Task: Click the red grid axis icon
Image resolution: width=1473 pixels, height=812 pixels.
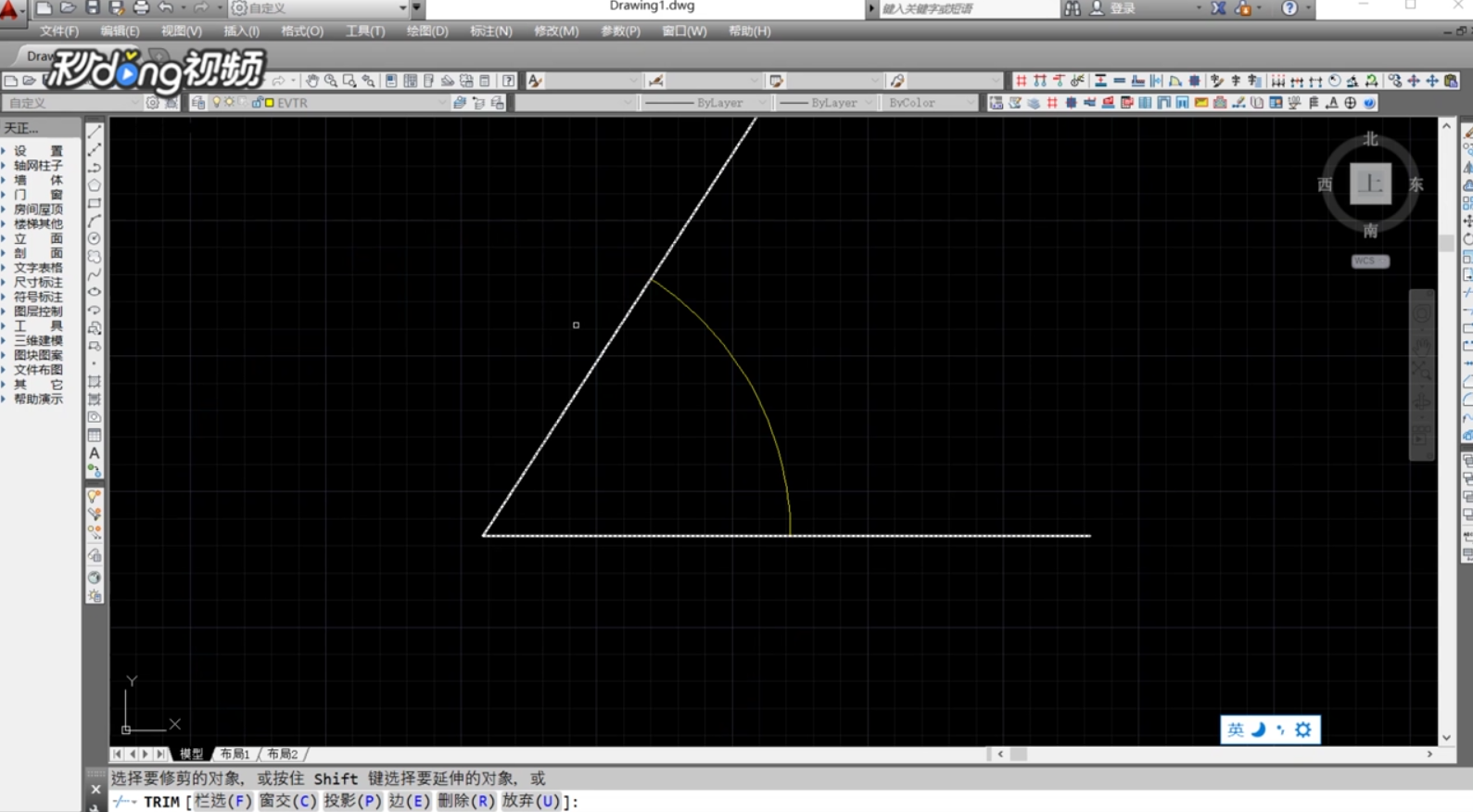Action: [1021, 81]
